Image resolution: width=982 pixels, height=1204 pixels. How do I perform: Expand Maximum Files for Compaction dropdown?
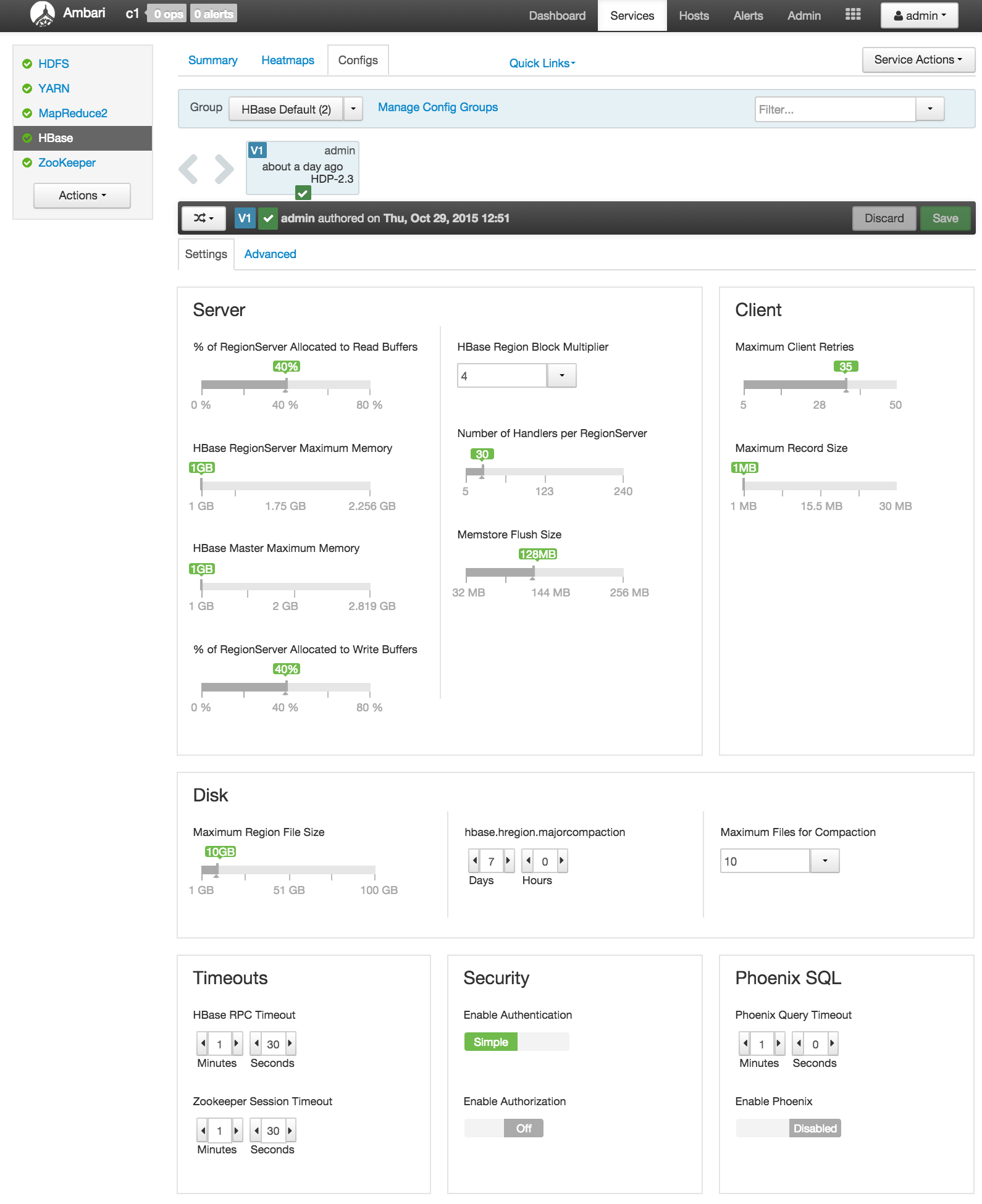(825, 861)
